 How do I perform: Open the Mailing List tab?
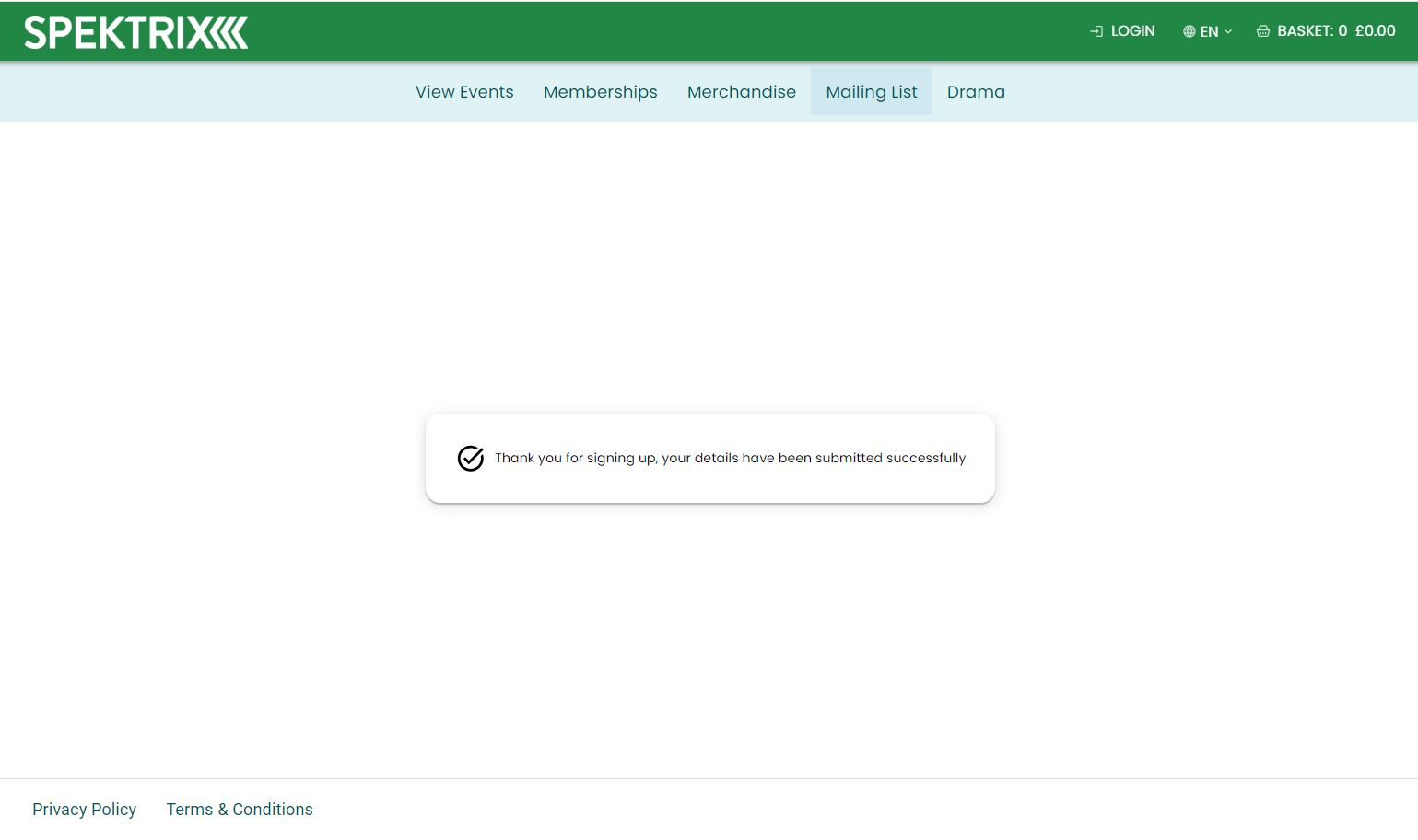(872, 92)
